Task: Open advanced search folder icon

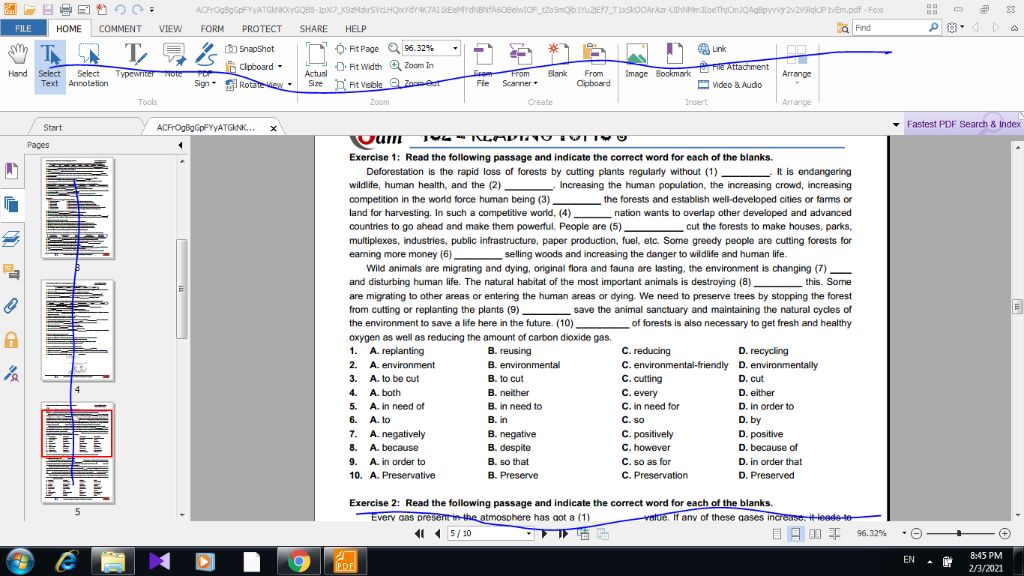Action: 842,28
